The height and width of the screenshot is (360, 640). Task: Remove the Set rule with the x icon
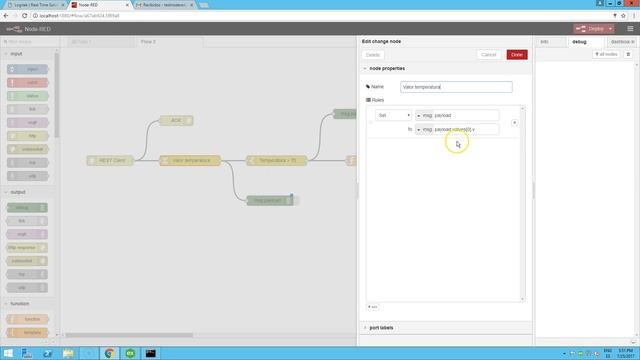(x=514, y=122)
